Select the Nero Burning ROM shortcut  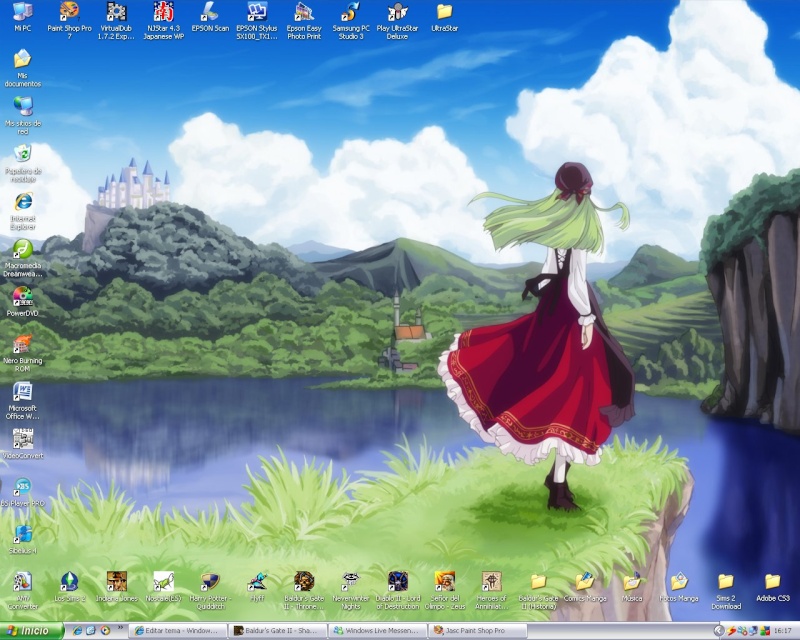pos(22,353)
